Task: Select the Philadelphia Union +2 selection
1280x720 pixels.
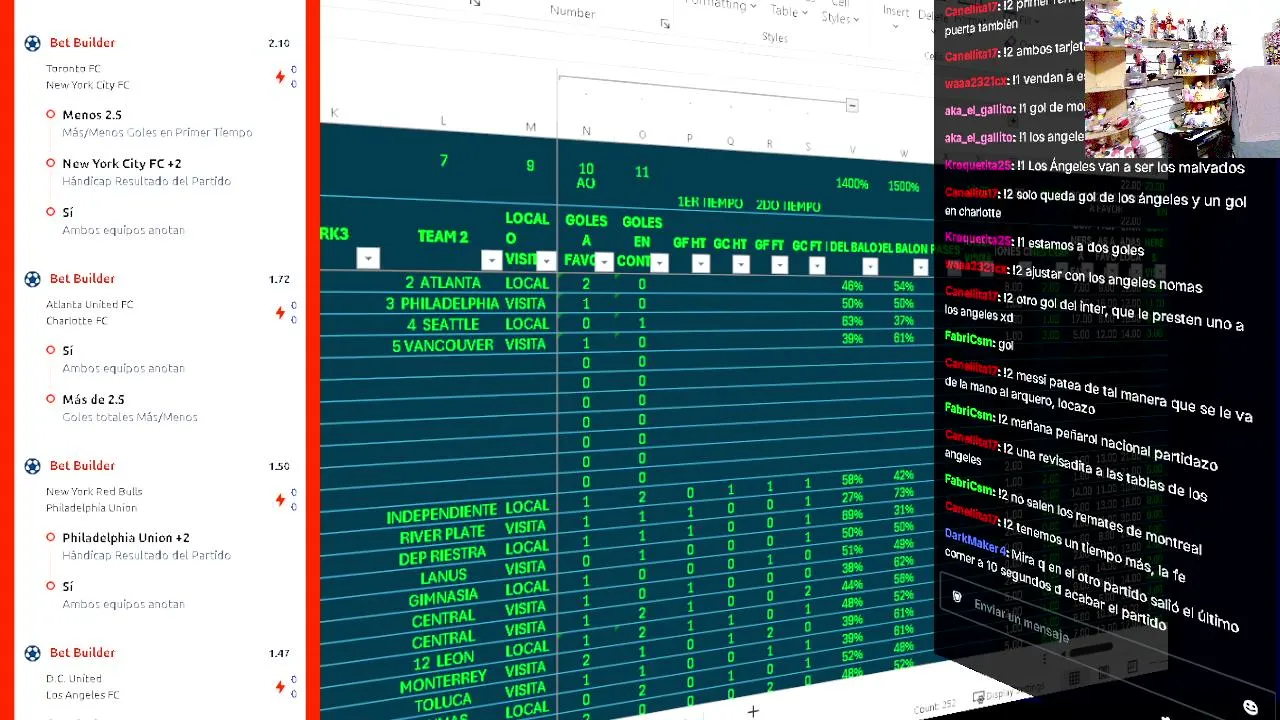Action: coord(126,538)
